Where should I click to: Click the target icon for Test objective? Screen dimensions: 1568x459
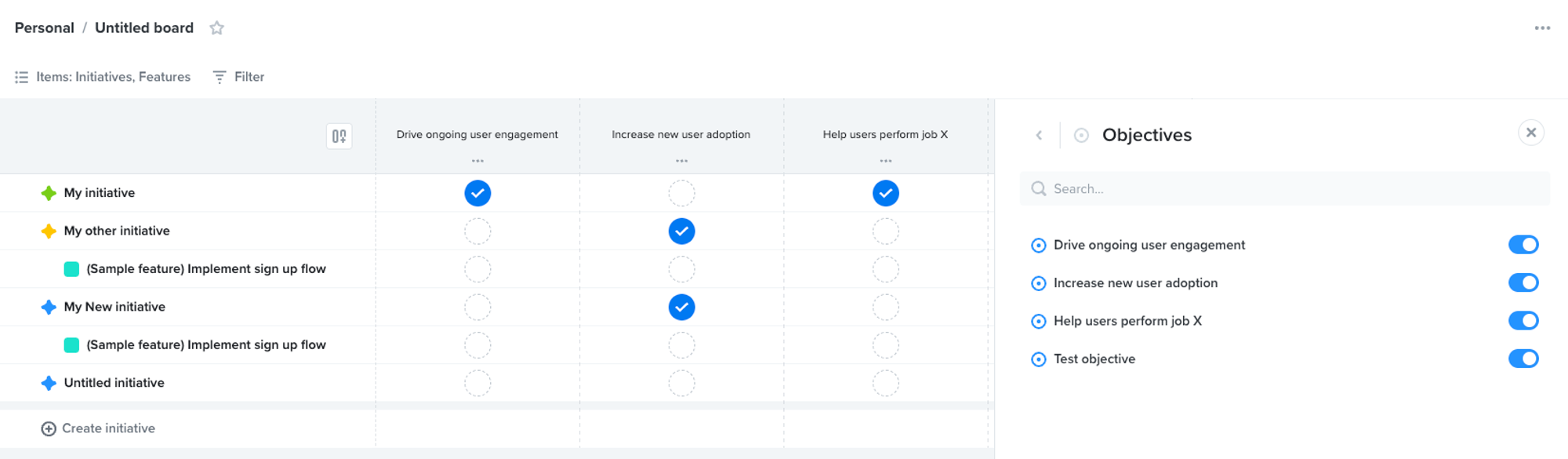coord(1039,359)
